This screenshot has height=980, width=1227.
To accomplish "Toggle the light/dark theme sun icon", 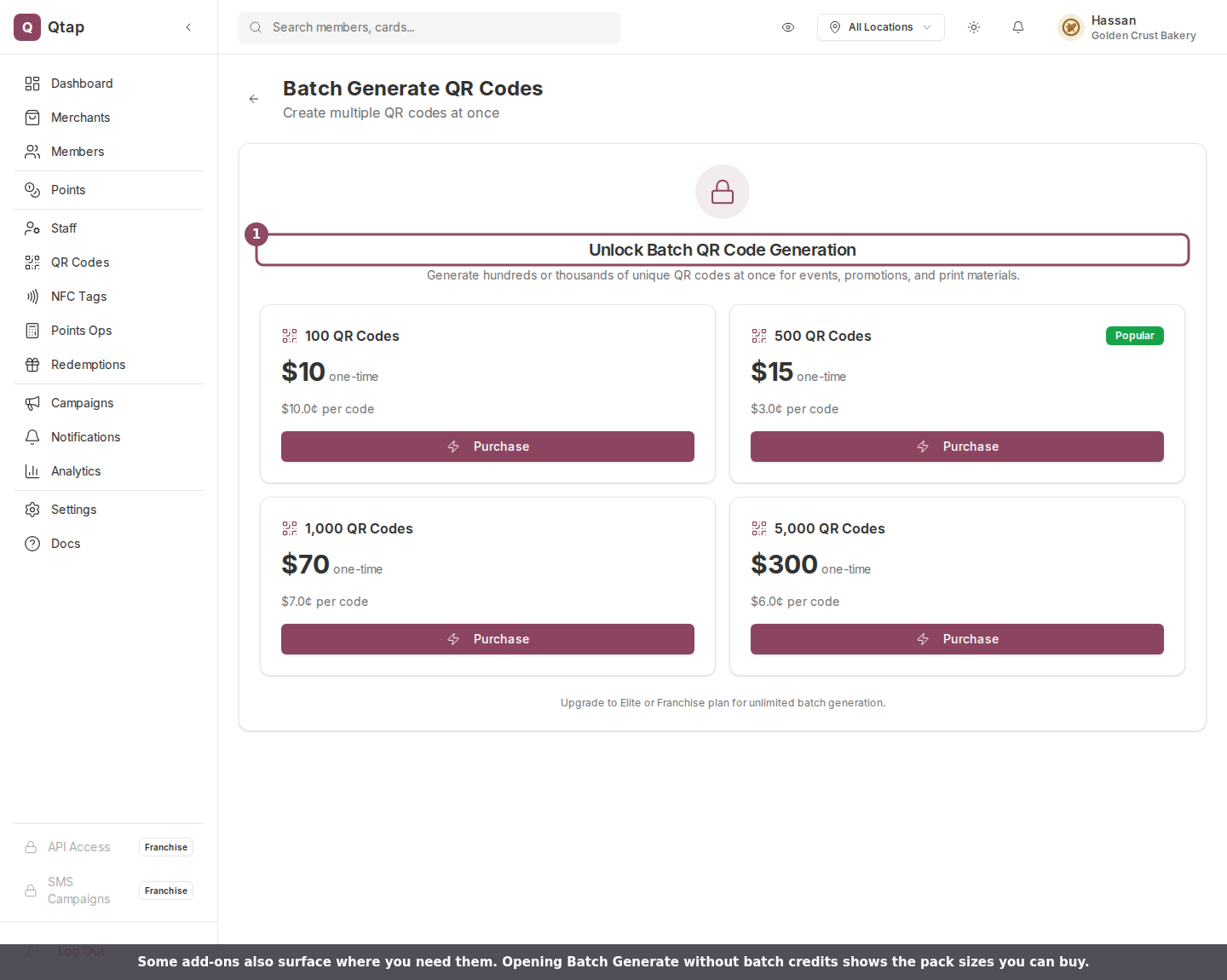I will tap(974, 27).
